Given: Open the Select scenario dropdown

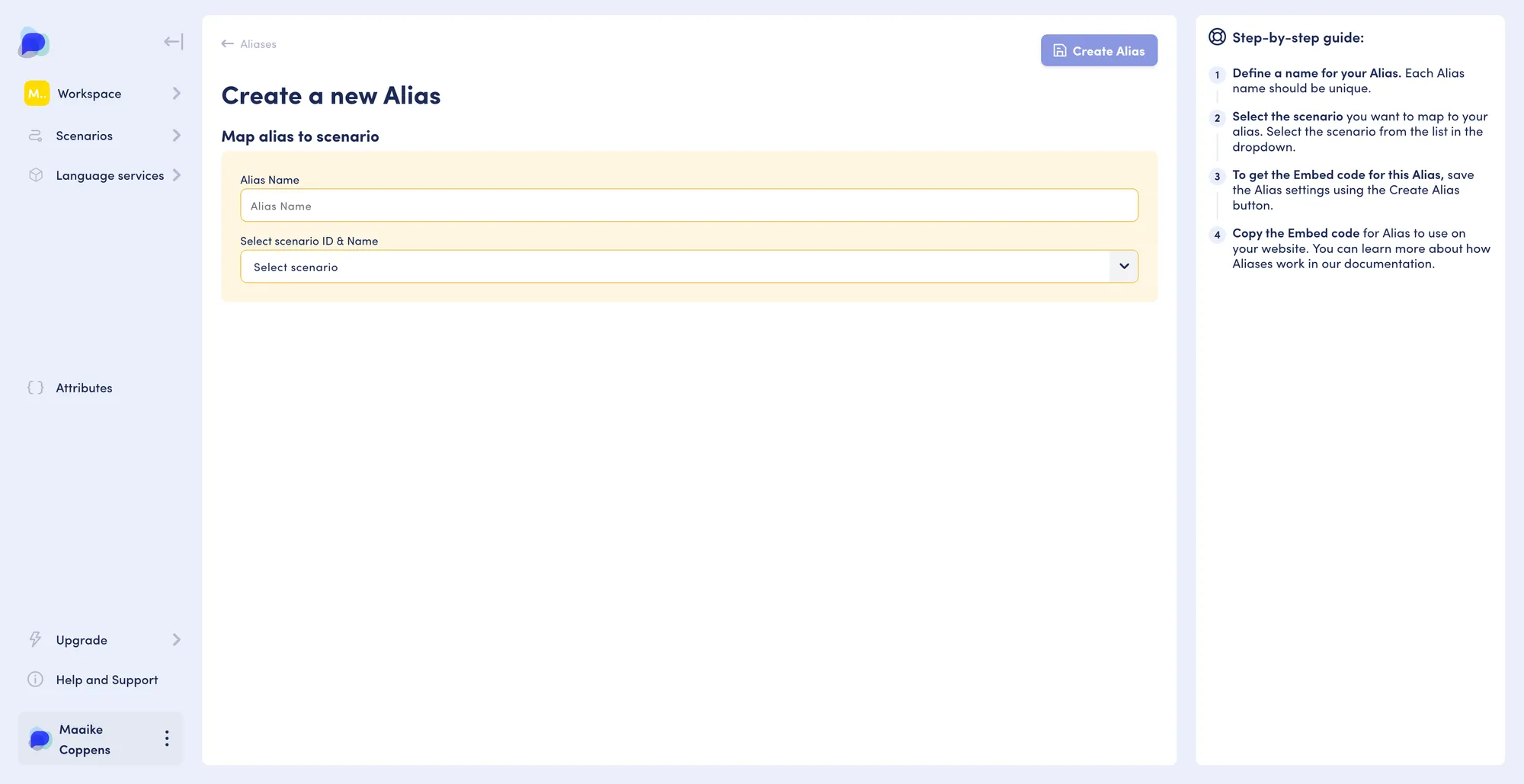Looking at the screenshot, I should [689, 267].
